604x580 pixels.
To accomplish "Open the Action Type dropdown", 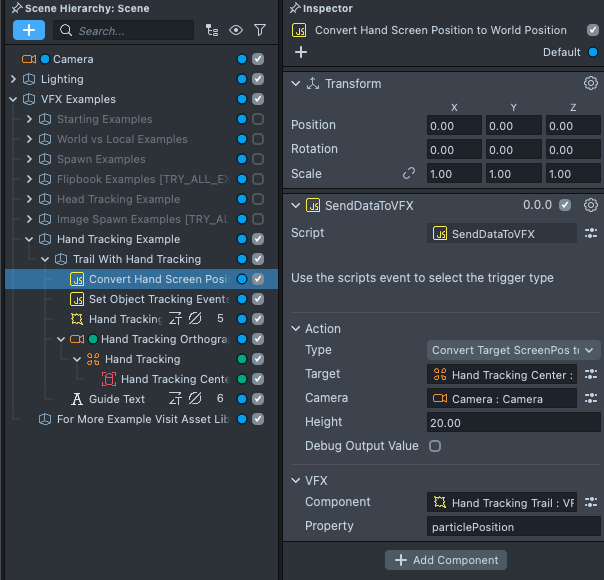I will point(513,350).
